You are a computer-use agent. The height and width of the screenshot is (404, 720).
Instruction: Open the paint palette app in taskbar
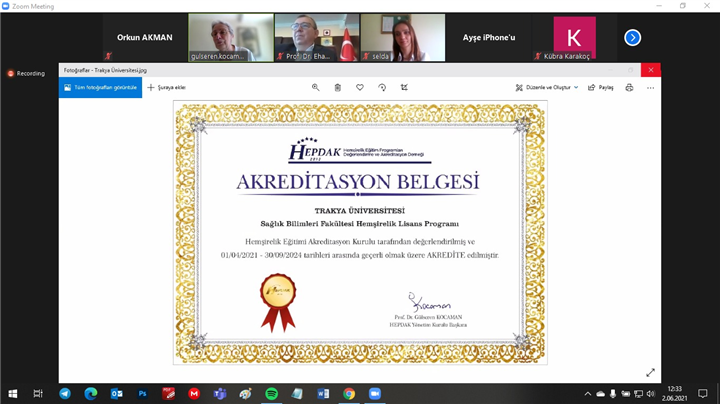click(x=246, y=393)
